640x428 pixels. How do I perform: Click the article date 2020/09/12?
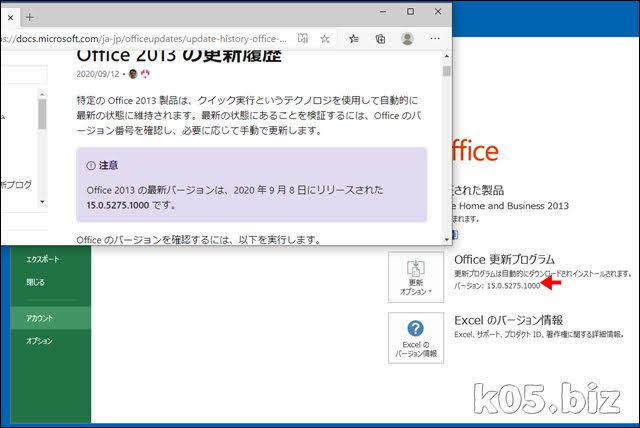coord(98,74)
